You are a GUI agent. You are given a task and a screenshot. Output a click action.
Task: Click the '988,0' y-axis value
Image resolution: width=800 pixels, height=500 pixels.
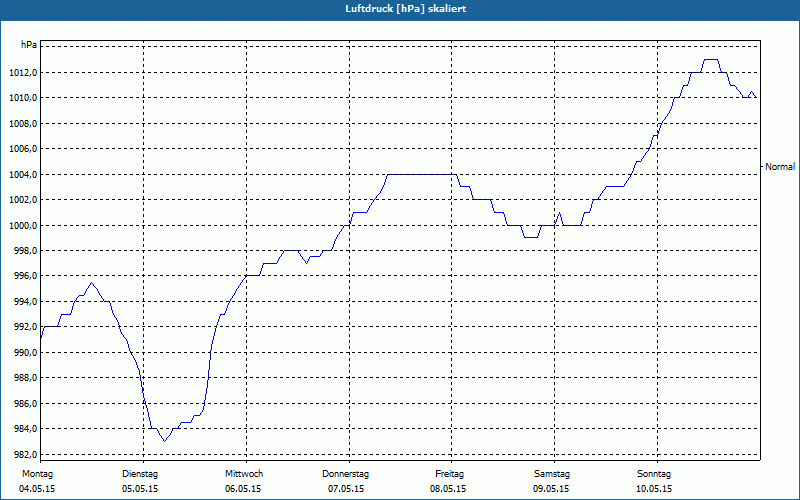click(25, 378)
